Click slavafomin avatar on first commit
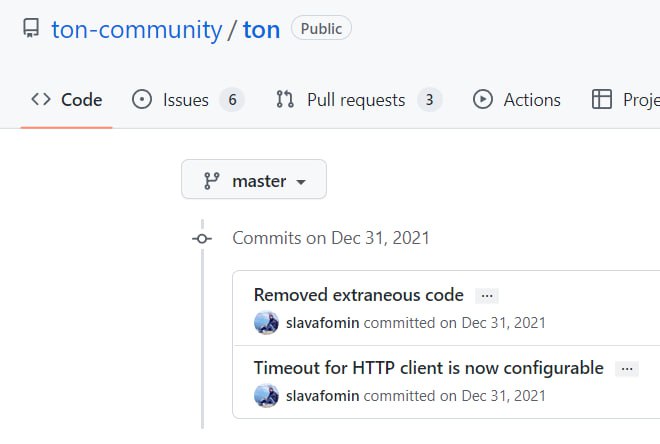This screenshot has height=444, width=660. coord(266,323)
